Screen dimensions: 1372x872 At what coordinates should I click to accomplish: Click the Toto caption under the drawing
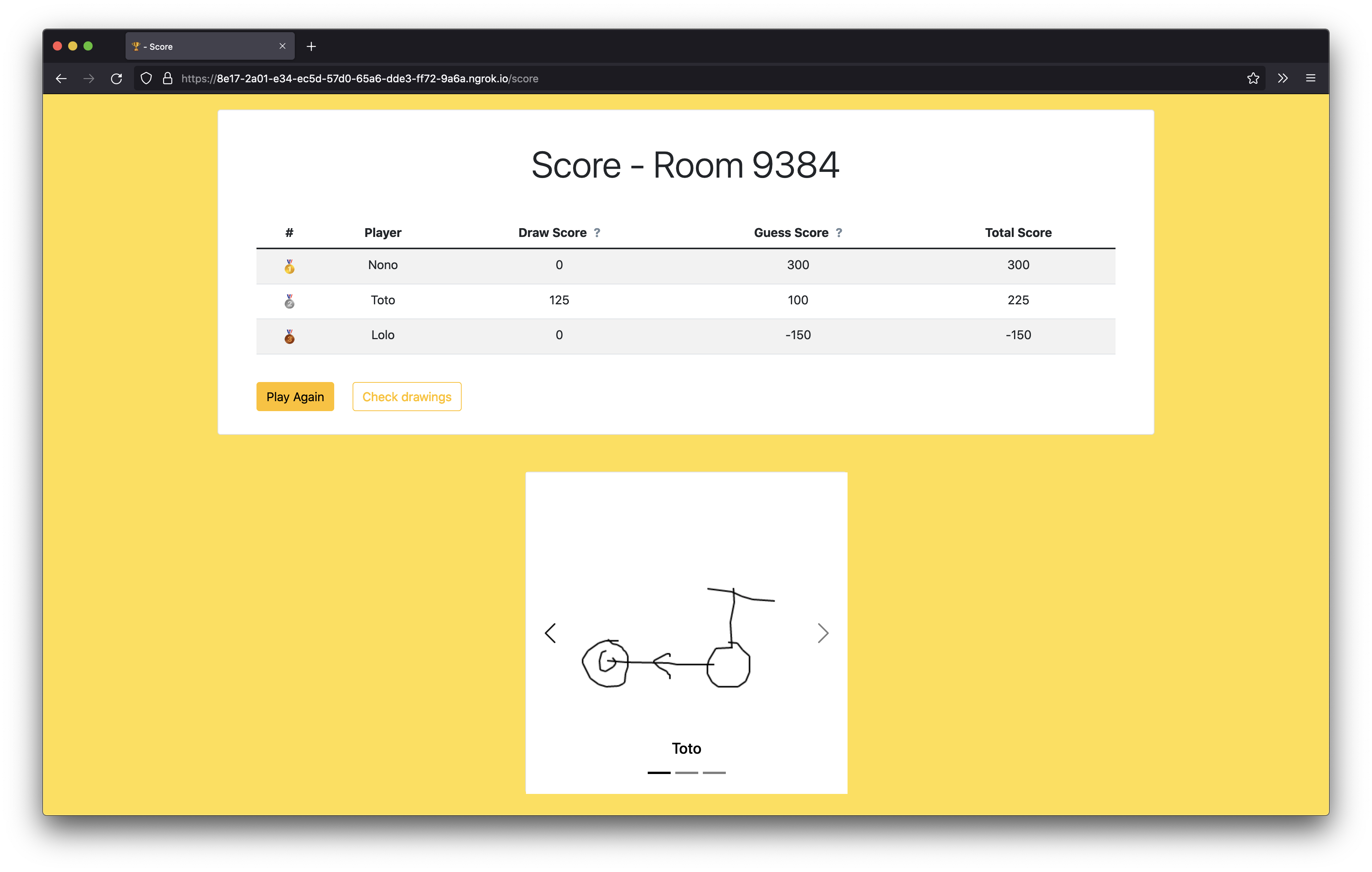pyautogui.click(x=686, y=748)
